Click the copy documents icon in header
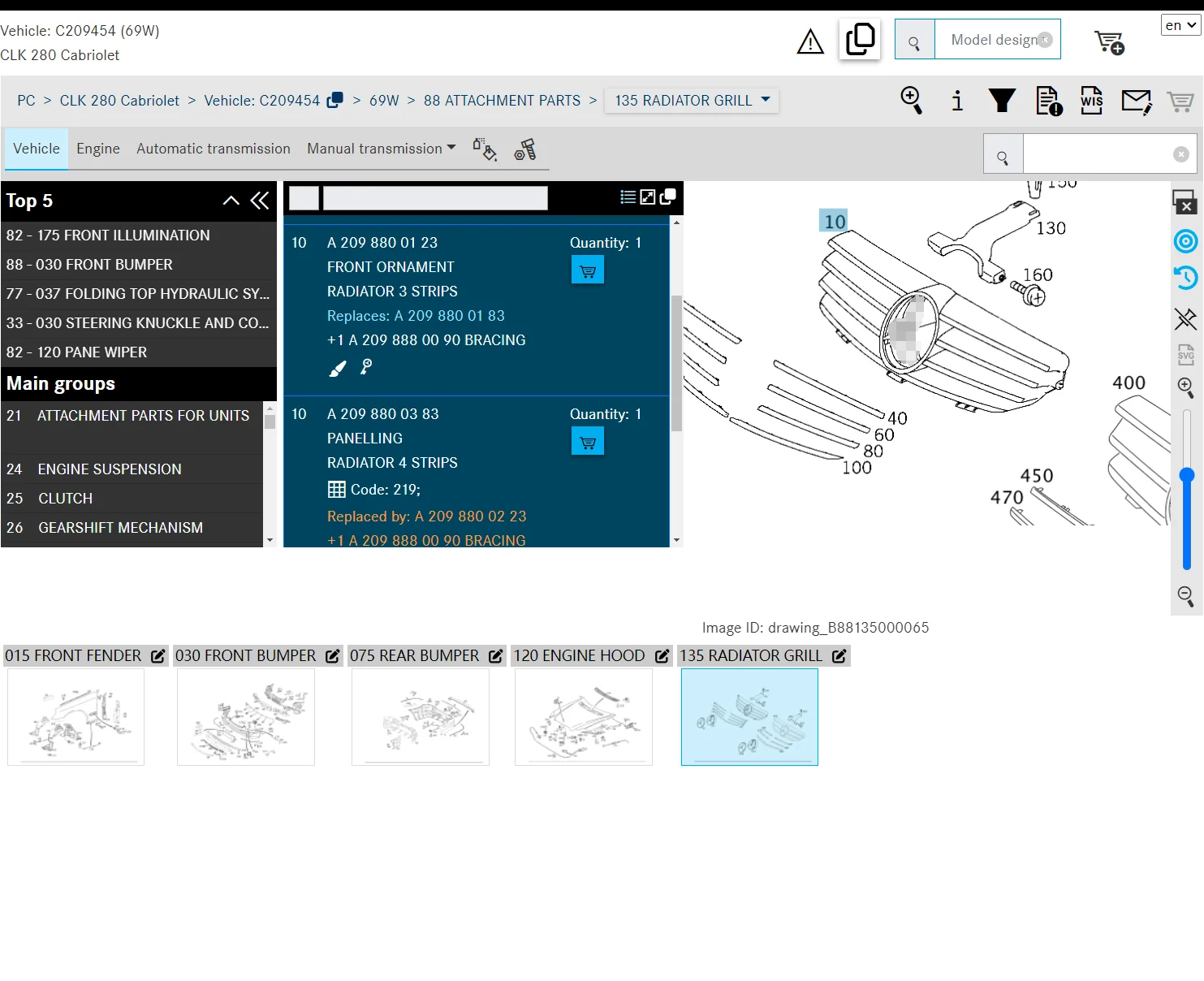 tap(860, 39)
